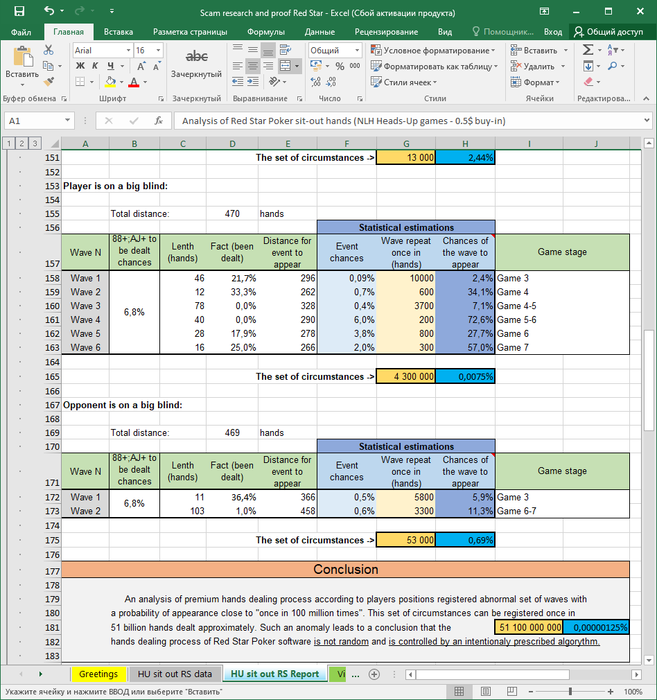This screenshot has height=700, width=657.
Task: Click Increase Indent icon
Action: tap(253, 82)
